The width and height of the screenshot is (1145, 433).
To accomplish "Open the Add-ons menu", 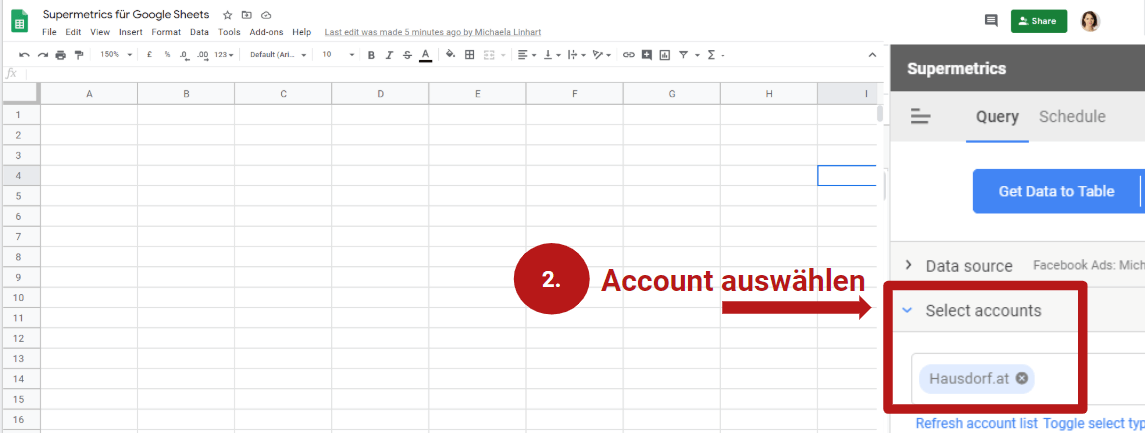I will (x=266, y=32).
